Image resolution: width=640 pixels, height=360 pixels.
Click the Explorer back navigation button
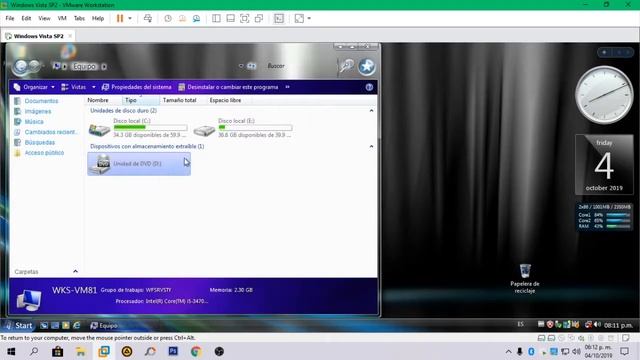tap(20, 67)
